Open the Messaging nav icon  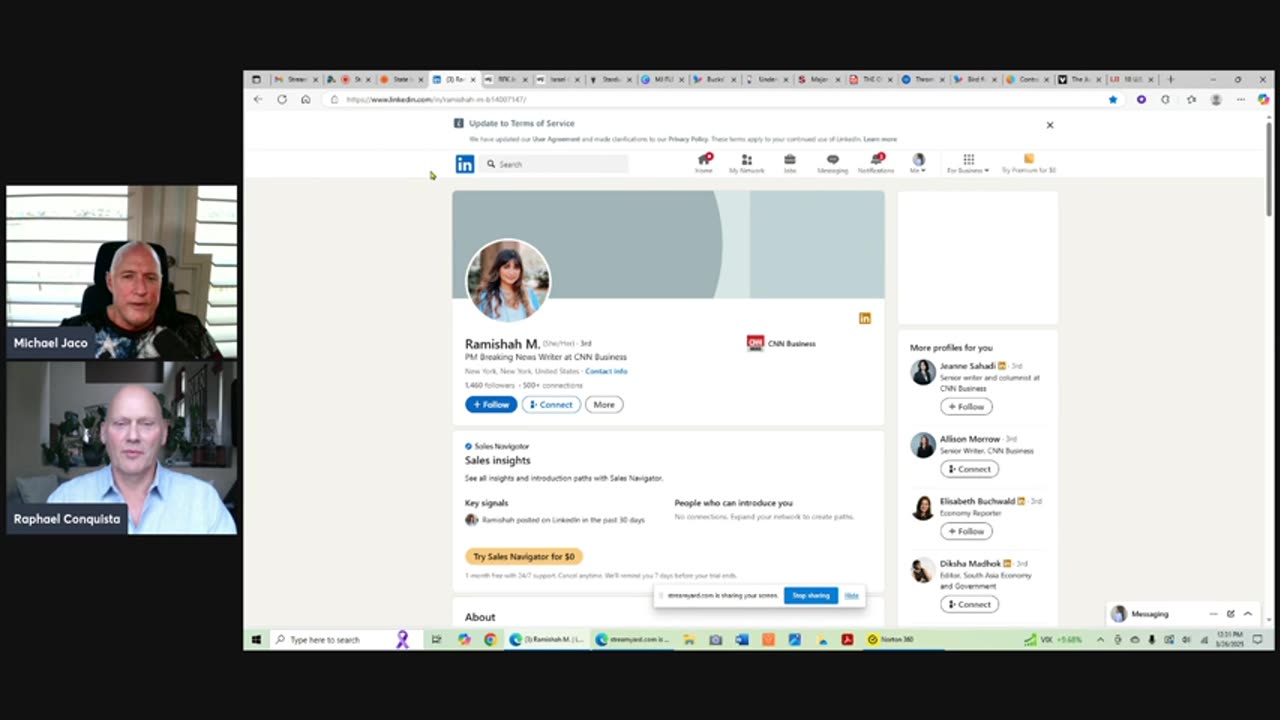click(832, 163)
